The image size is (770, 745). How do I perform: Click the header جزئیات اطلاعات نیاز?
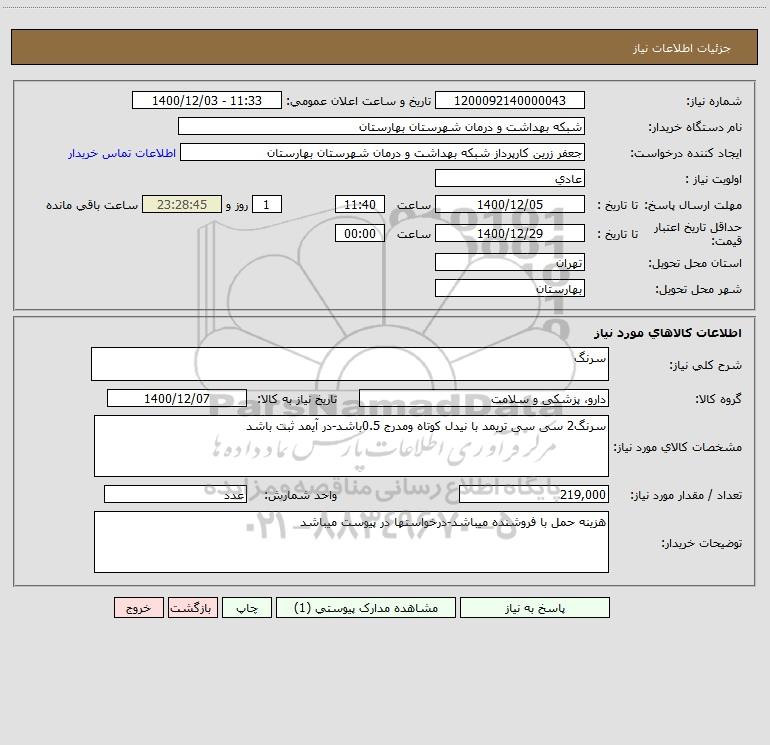(x=682, y=48)
